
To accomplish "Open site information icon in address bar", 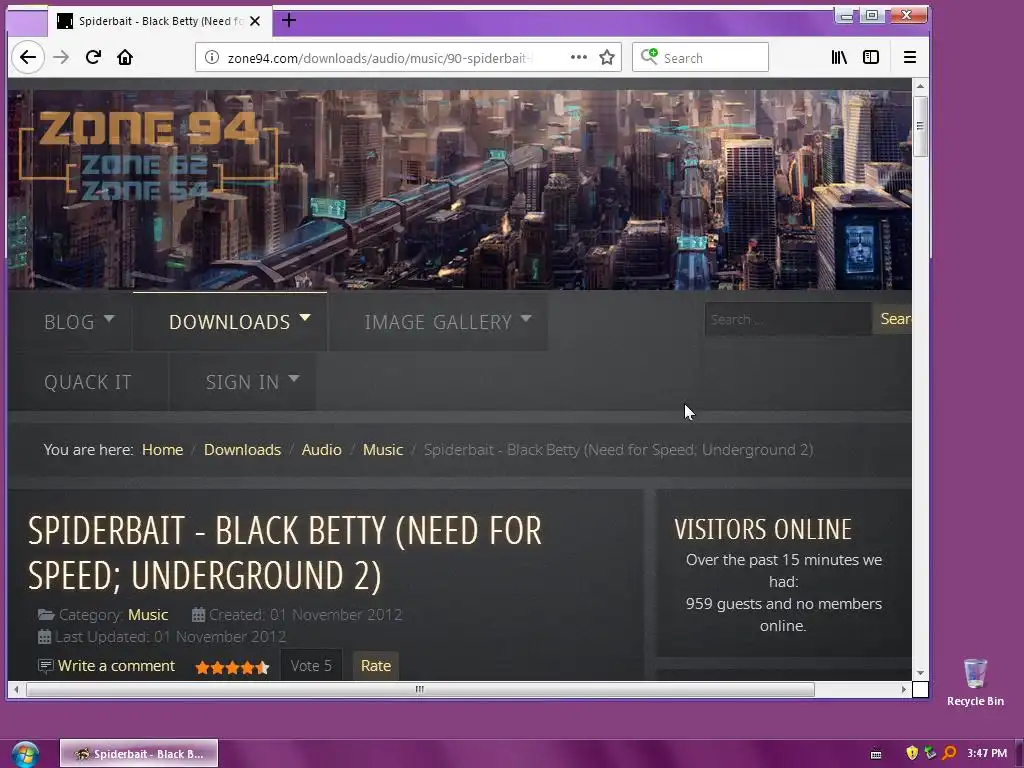I will pos(212,57).
